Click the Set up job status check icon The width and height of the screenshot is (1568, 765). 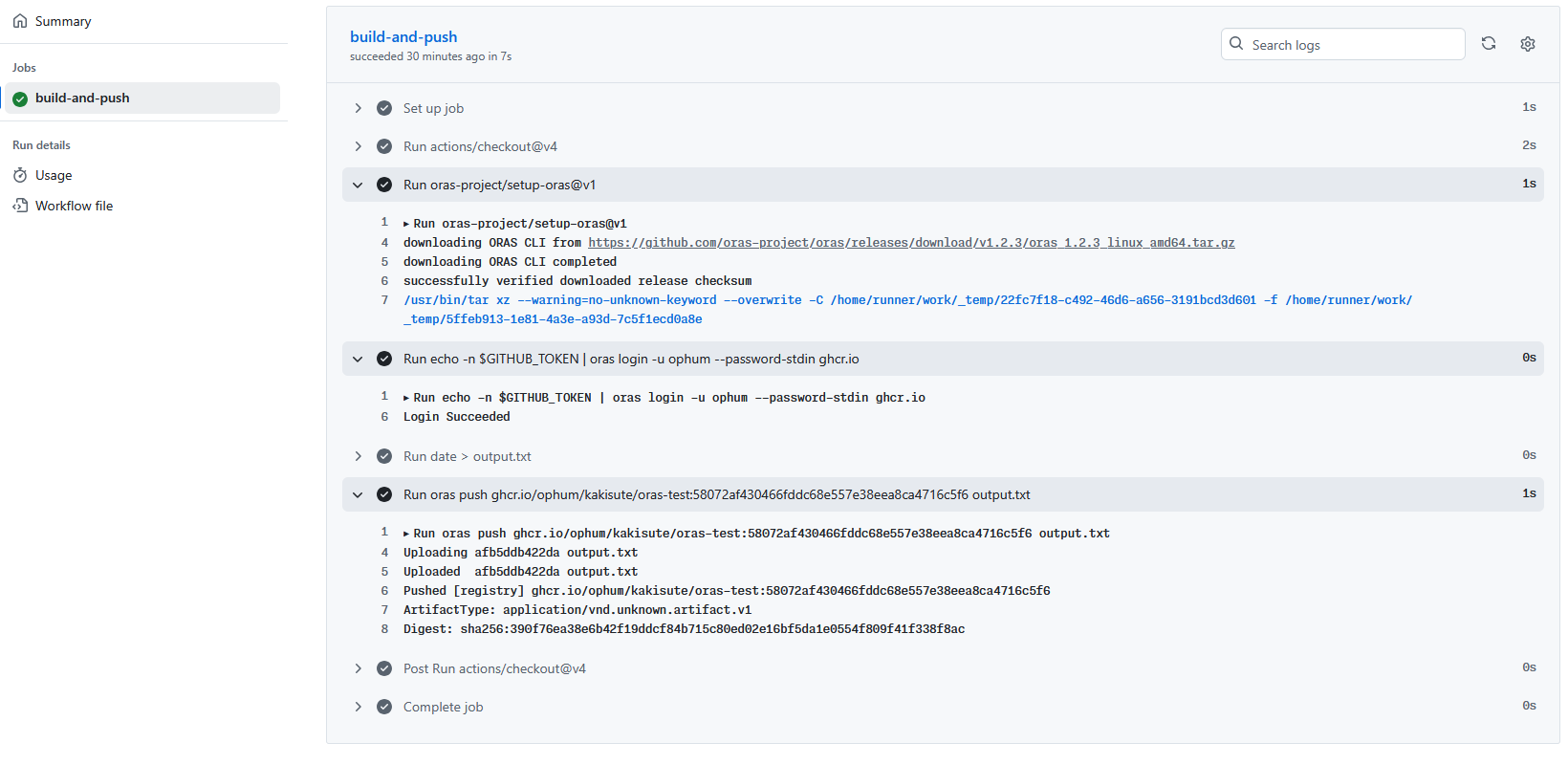click(384, 108)
